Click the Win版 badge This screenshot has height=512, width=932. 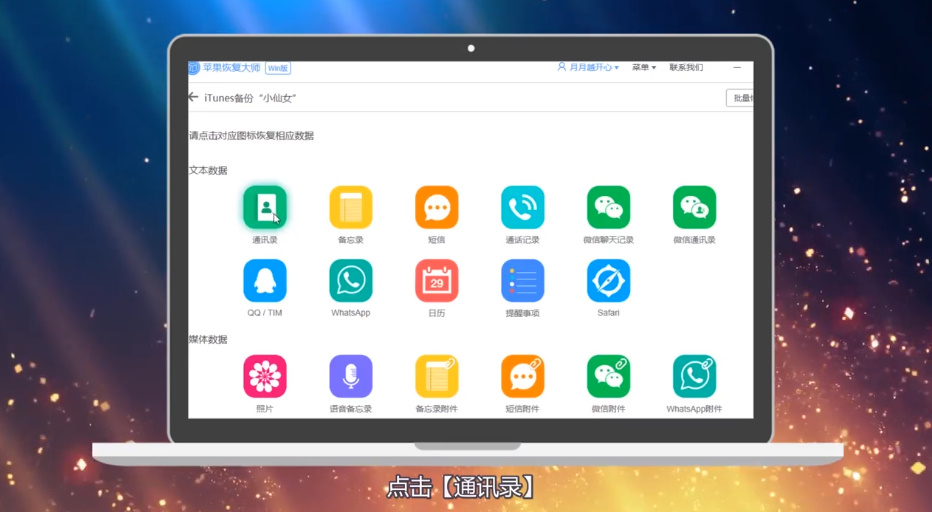click(x=278, y=68)
